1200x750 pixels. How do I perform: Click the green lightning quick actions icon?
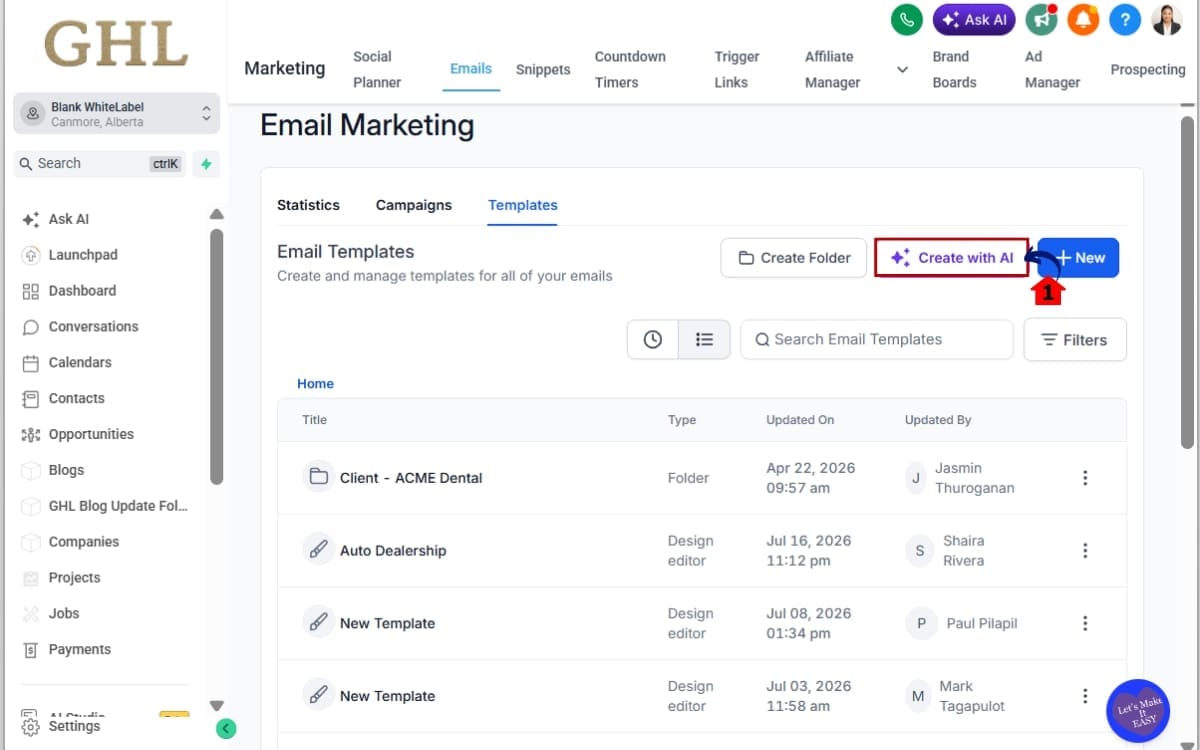pos(206,164)
